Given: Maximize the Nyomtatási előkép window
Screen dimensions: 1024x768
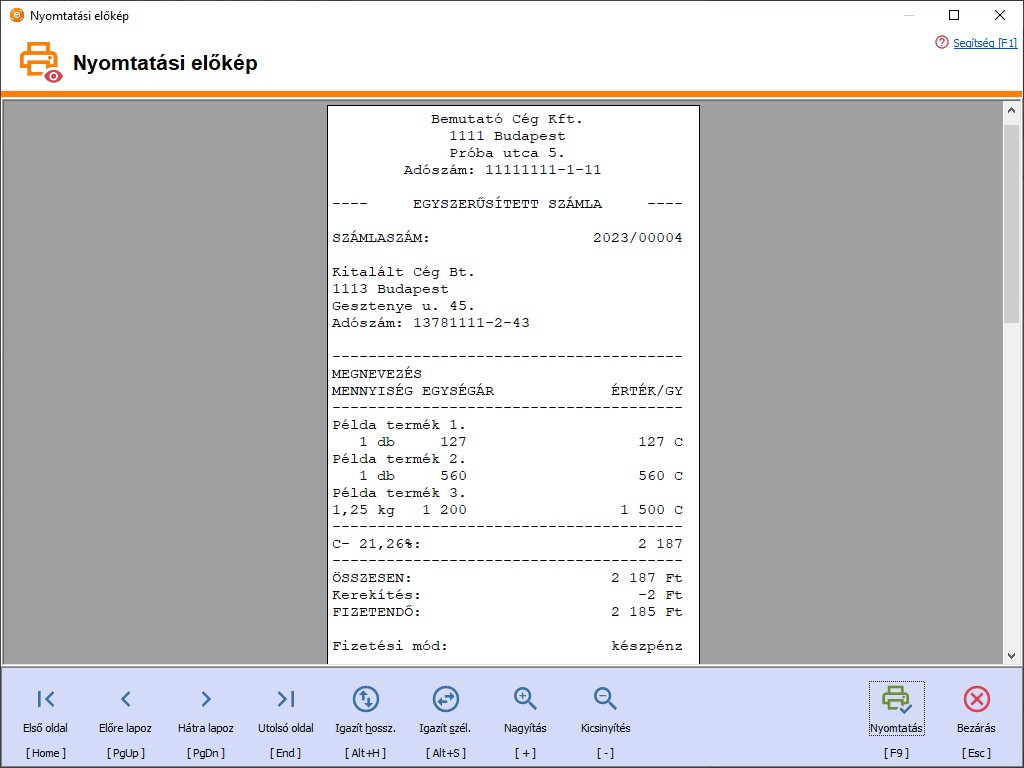Looking at the screenshot, I should pos(954,15).
